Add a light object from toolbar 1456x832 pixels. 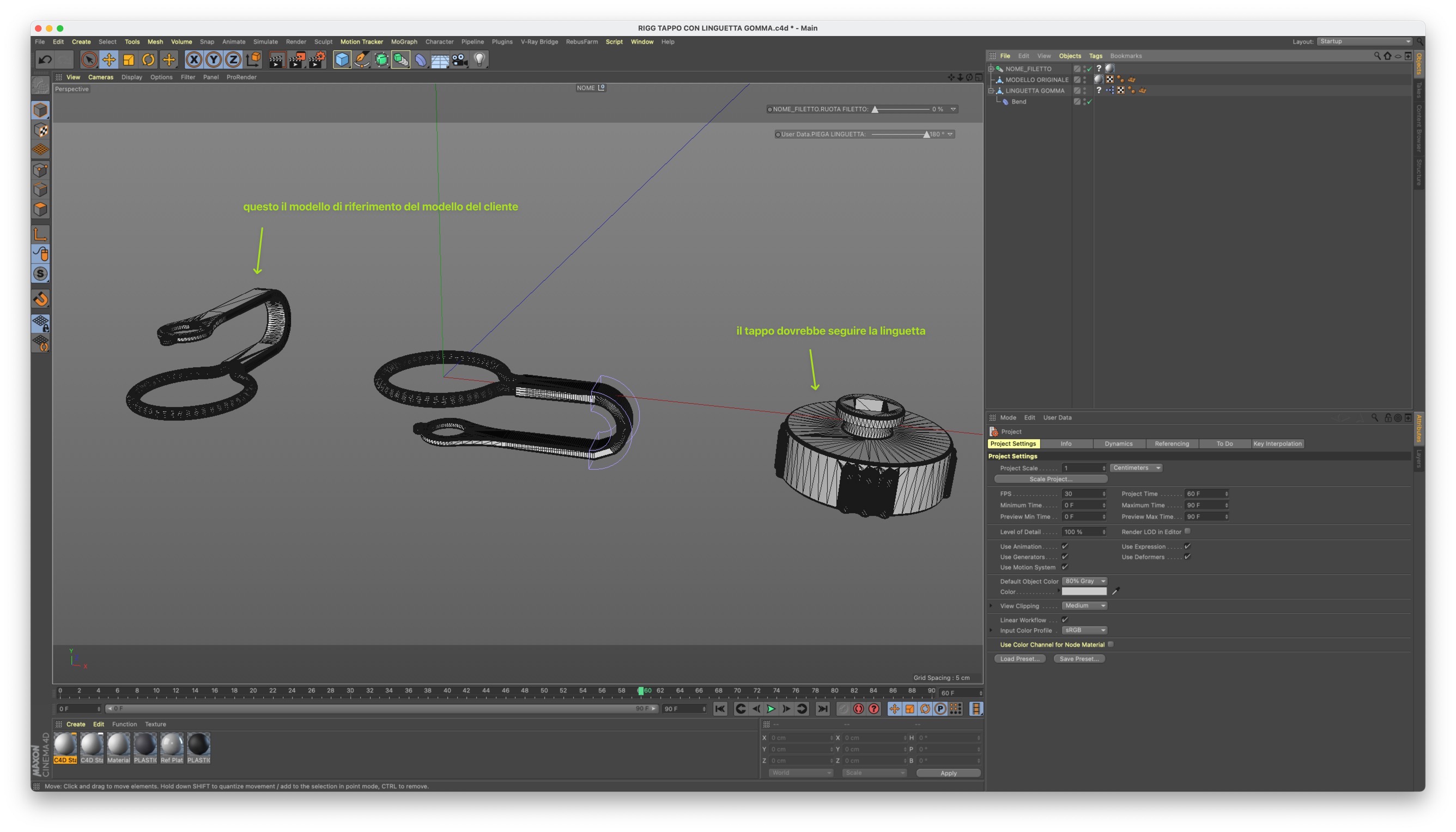point(480,59)
